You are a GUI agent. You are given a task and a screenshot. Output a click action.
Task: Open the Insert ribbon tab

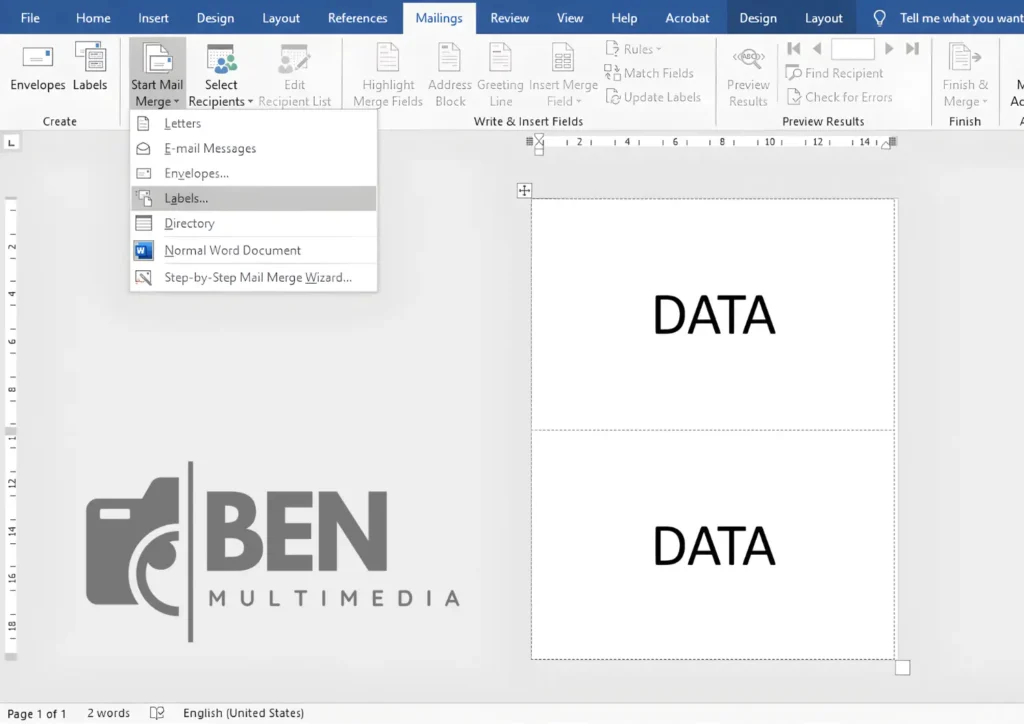point(154,18)
